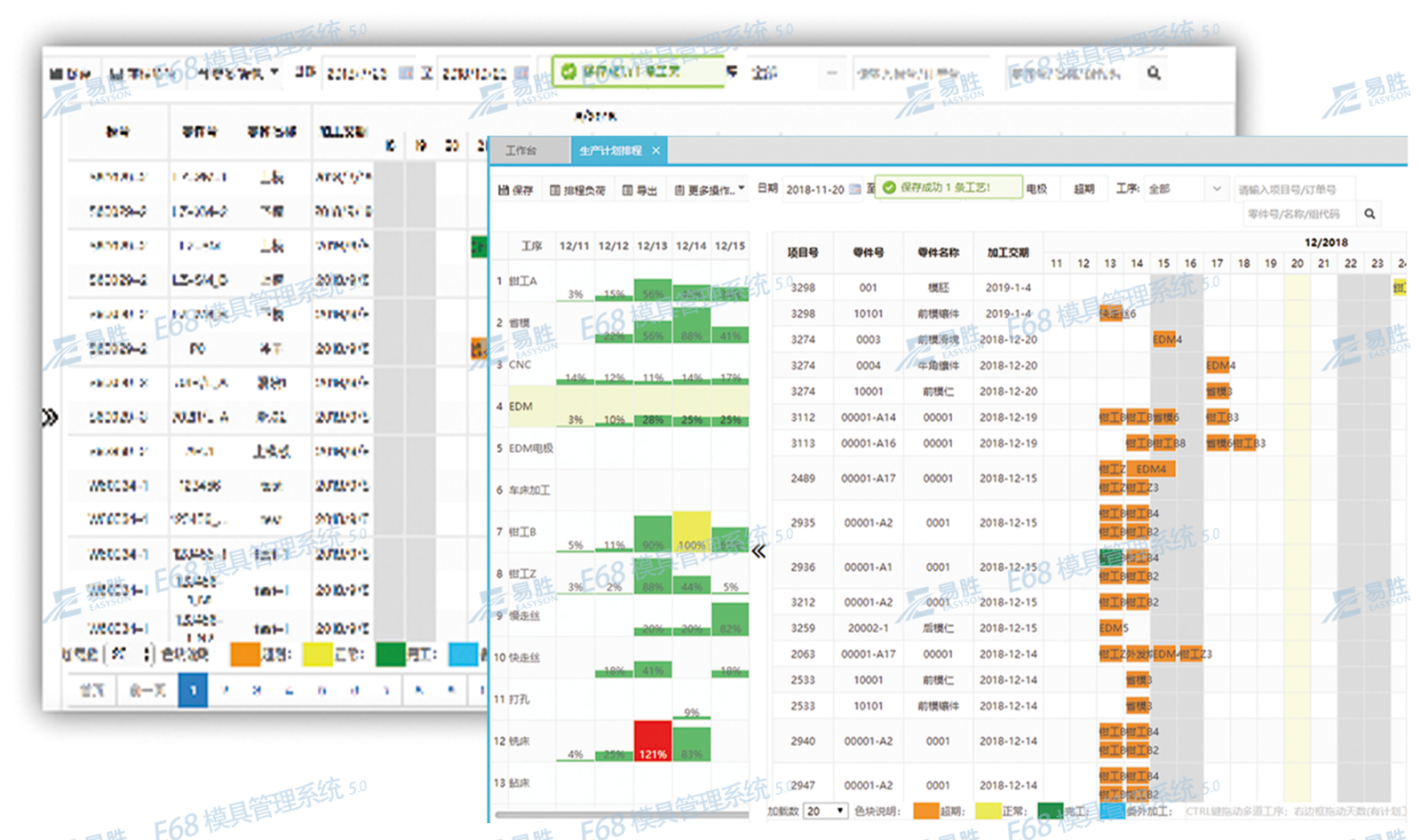
Task: Click the first page button in back window
Action: click(x=92, y=690)
